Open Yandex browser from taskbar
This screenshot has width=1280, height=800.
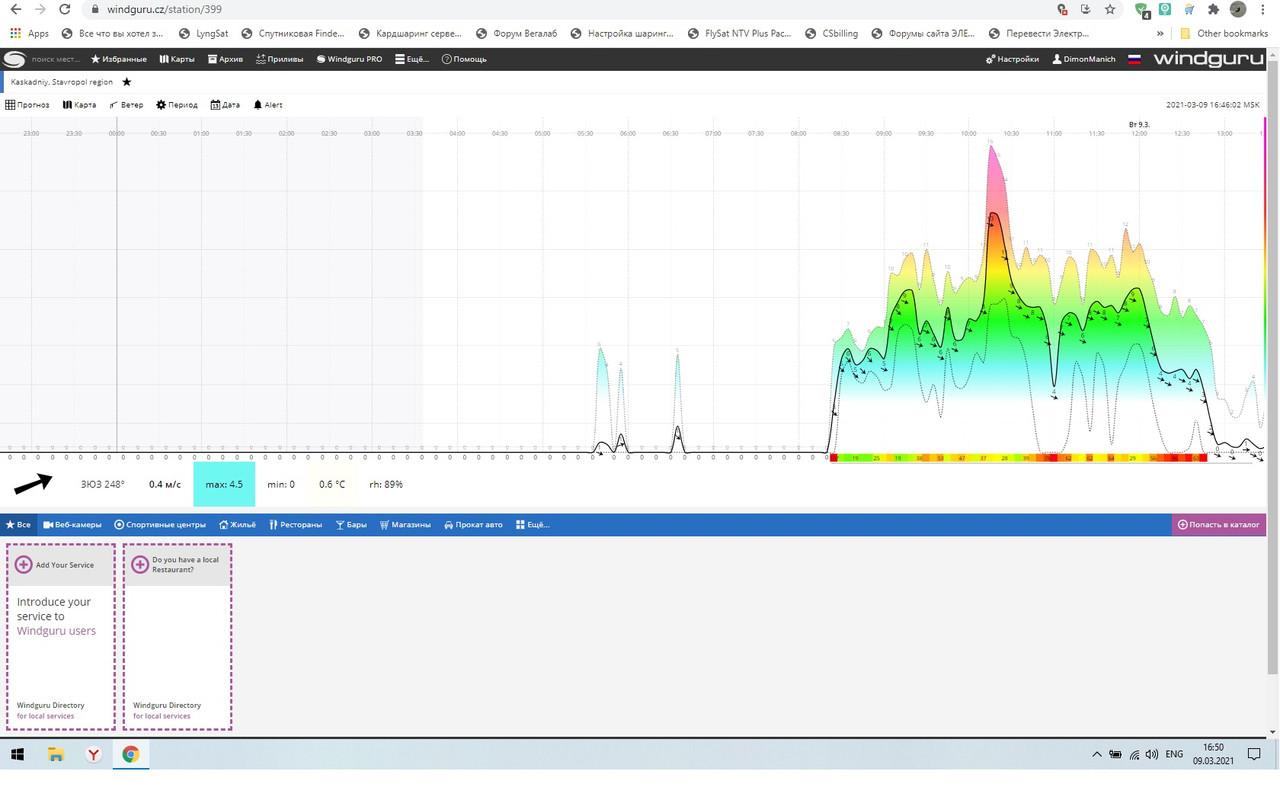(93, 755)
